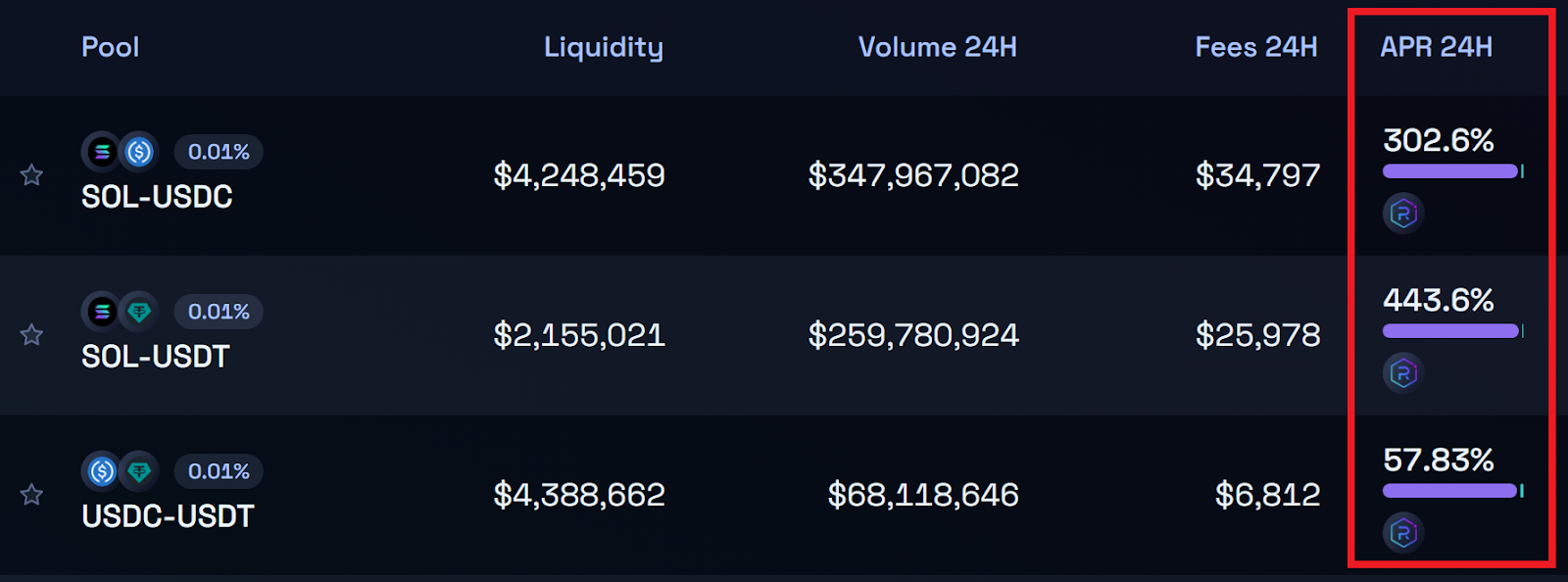The image size is (1568, 582).
Task: Click the SOL token icon in SOL-USDT row
Action: click(101, 312)
